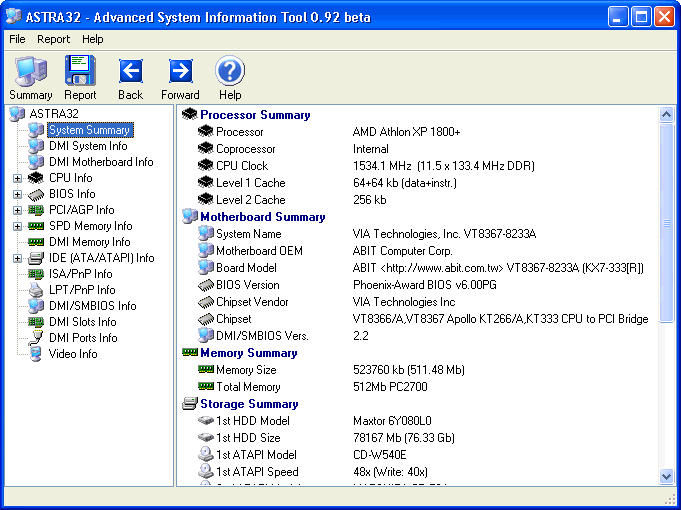Click the Storage Summary heading
This screenshot has width=681, height=510.
click(x=249, y=404)
